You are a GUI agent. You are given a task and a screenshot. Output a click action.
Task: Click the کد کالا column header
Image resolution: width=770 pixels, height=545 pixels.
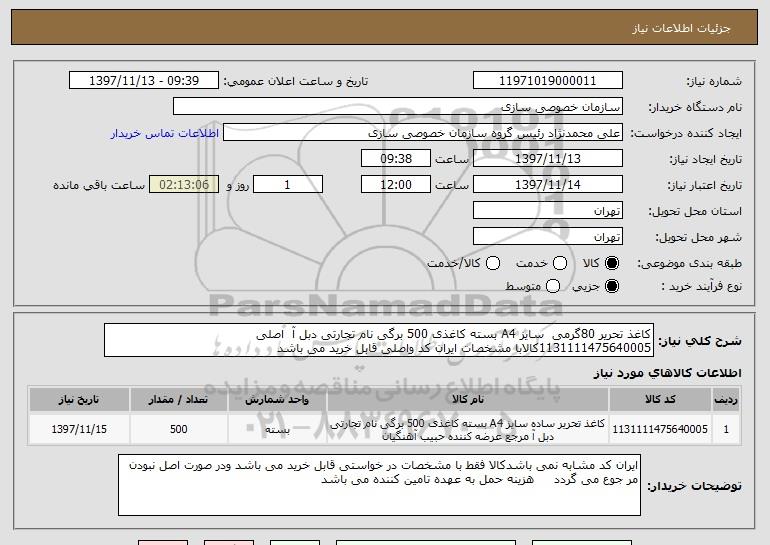(x=660, y=400)
